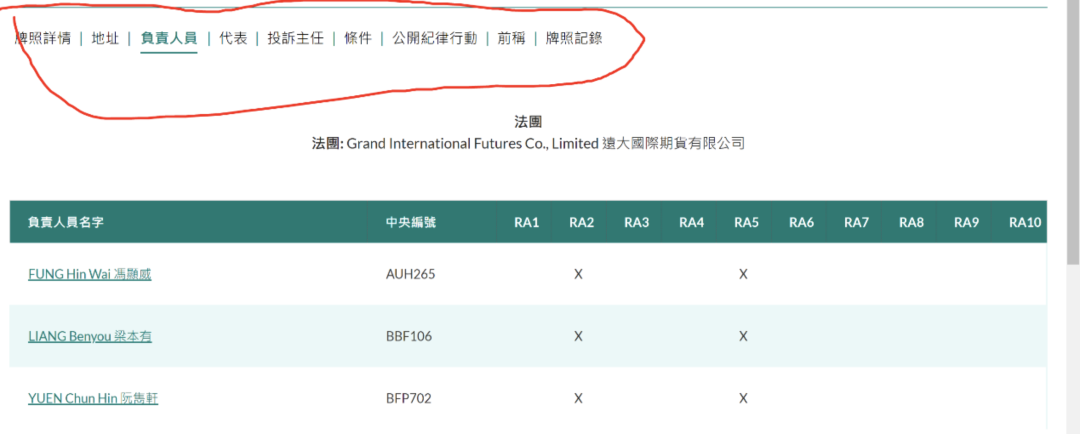The image size is (1080, 434).
Task: Click RA2 X mark in FUNG Hin Wai row
Action: (x=579, y=274)
